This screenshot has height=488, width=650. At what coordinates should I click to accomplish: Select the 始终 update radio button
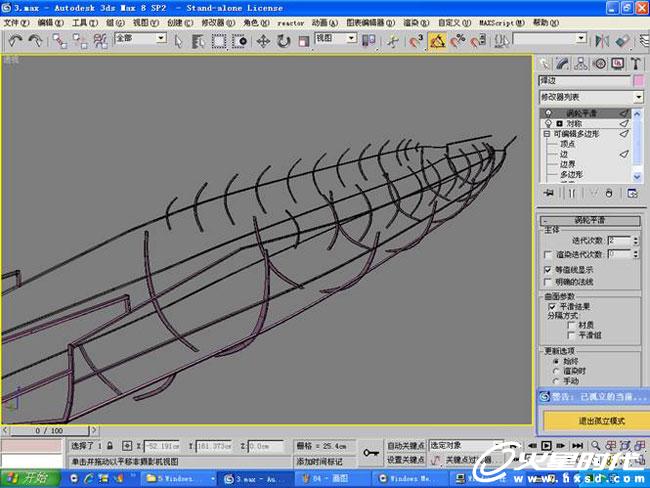coord(556,361)
